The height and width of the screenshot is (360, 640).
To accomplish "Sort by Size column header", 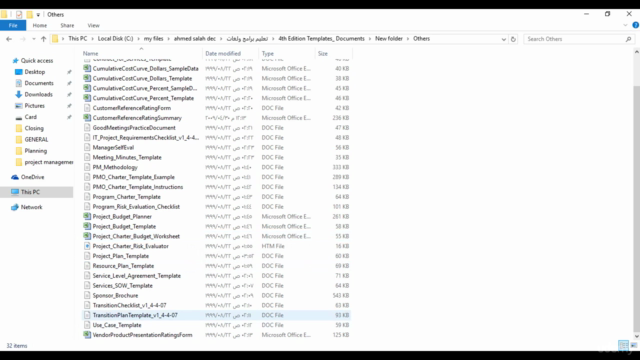I will pos(323,53).
